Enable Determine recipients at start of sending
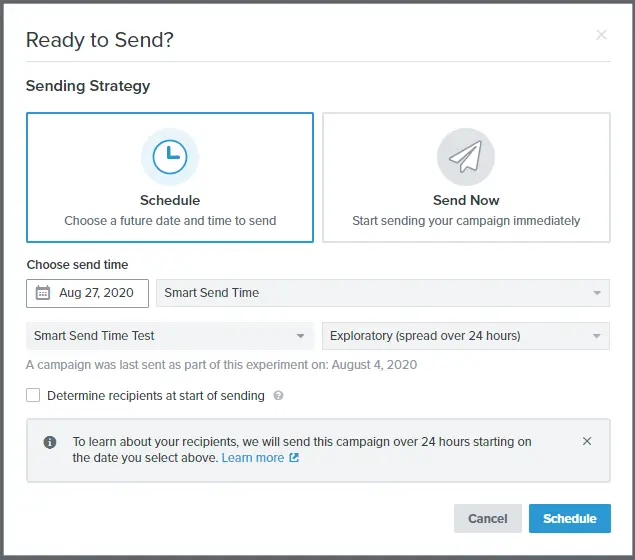This screenshot has width=635, height=560. tap(33, 395)
